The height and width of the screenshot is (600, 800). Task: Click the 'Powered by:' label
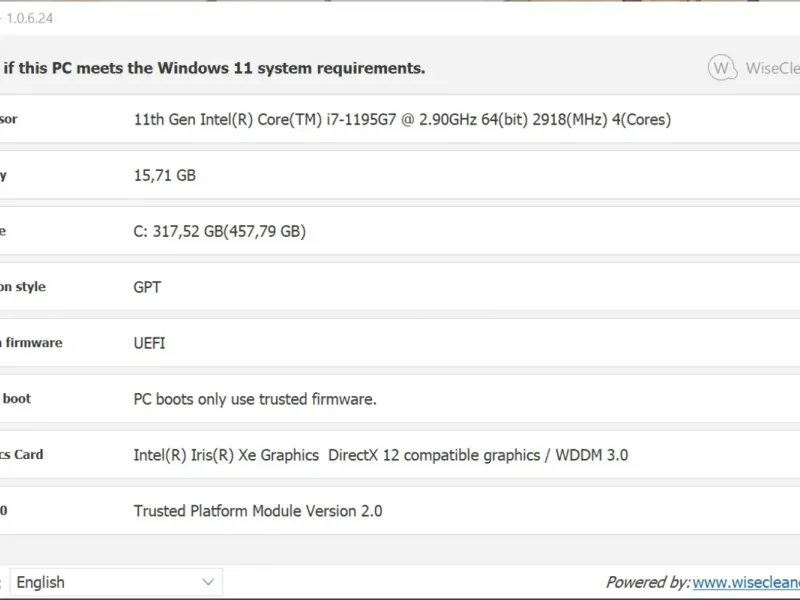(647, 582)
